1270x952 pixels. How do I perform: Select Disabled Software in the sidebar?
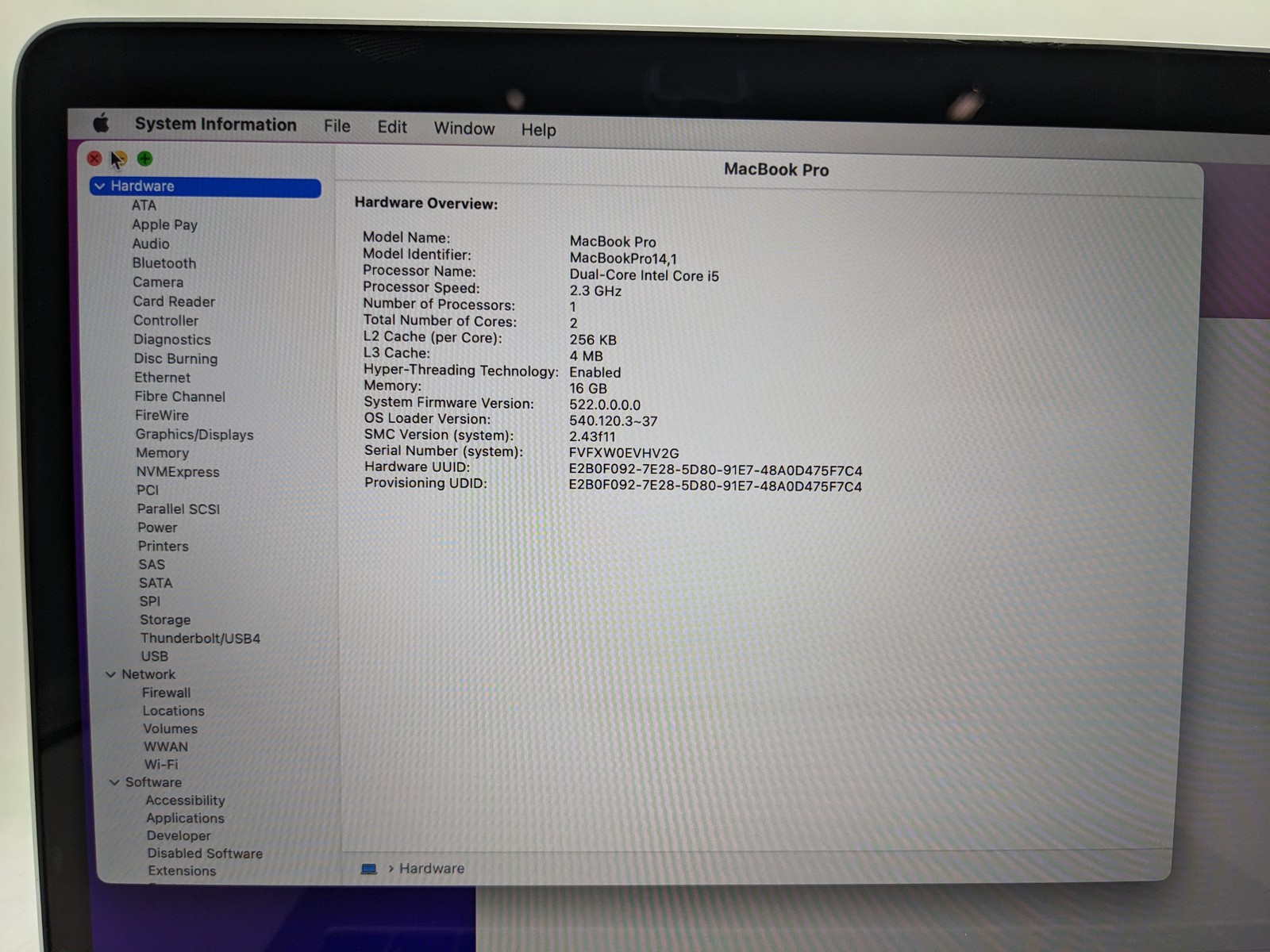[205, 854]
